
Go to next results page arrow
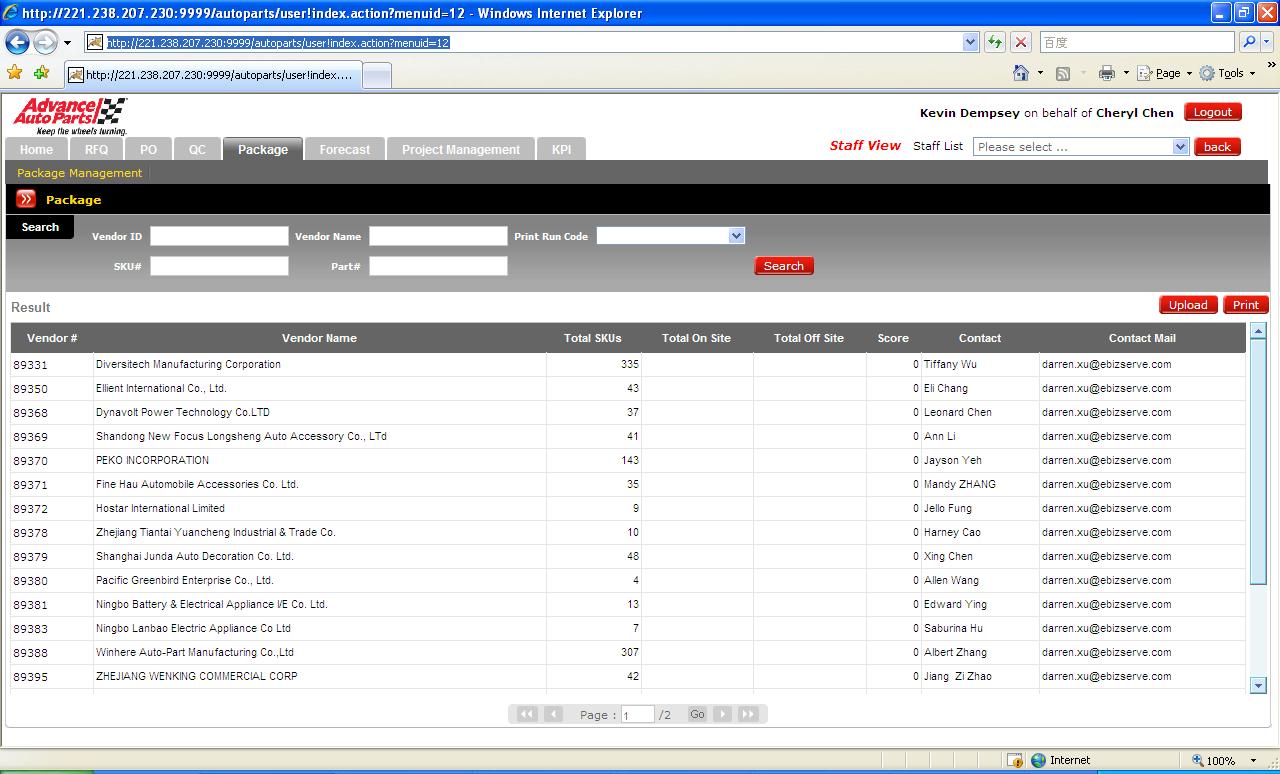[722, 714]
